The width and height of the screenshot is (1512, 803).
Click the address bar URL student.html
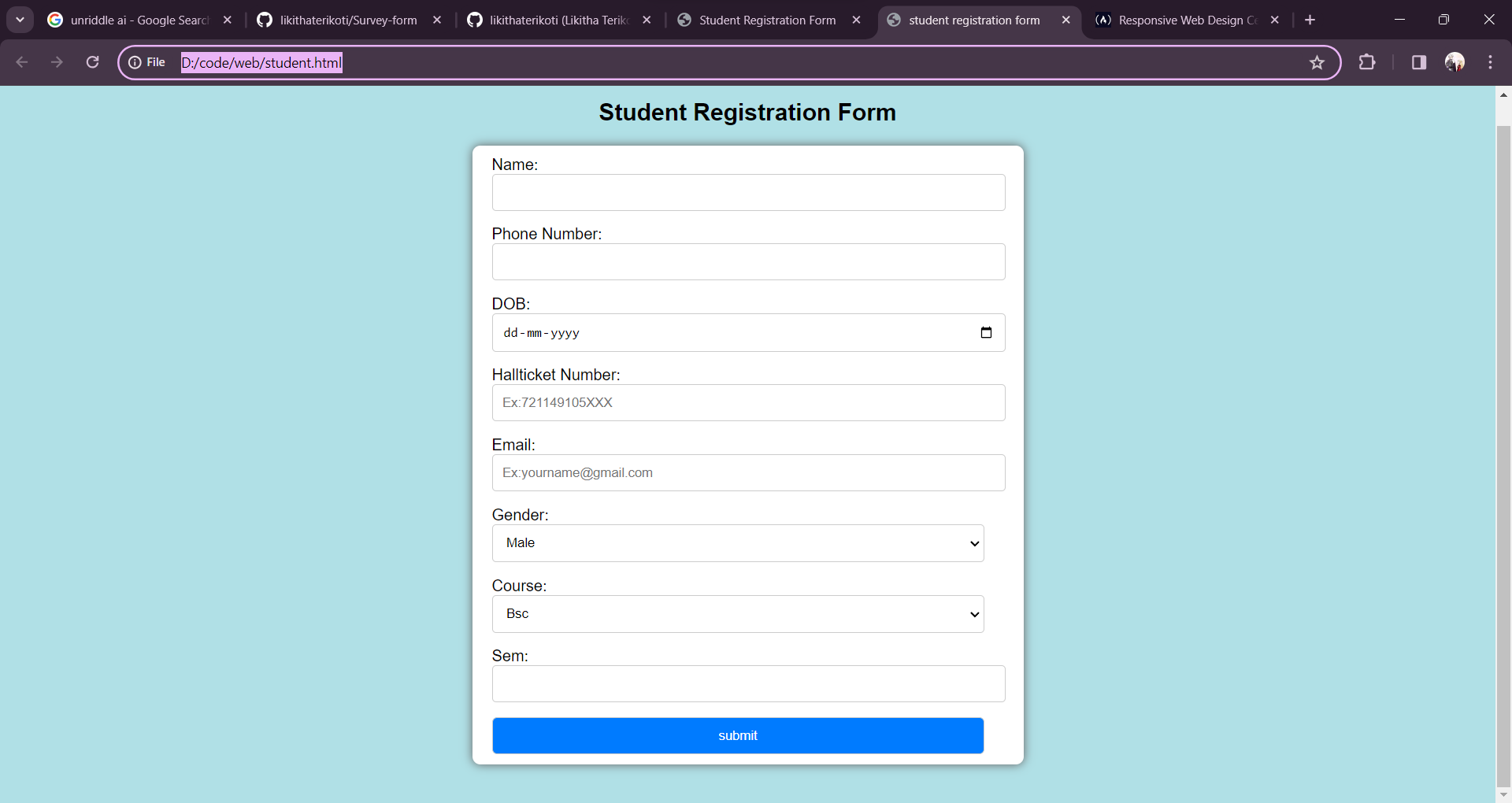pyautogui.click(x=261, y=62)
